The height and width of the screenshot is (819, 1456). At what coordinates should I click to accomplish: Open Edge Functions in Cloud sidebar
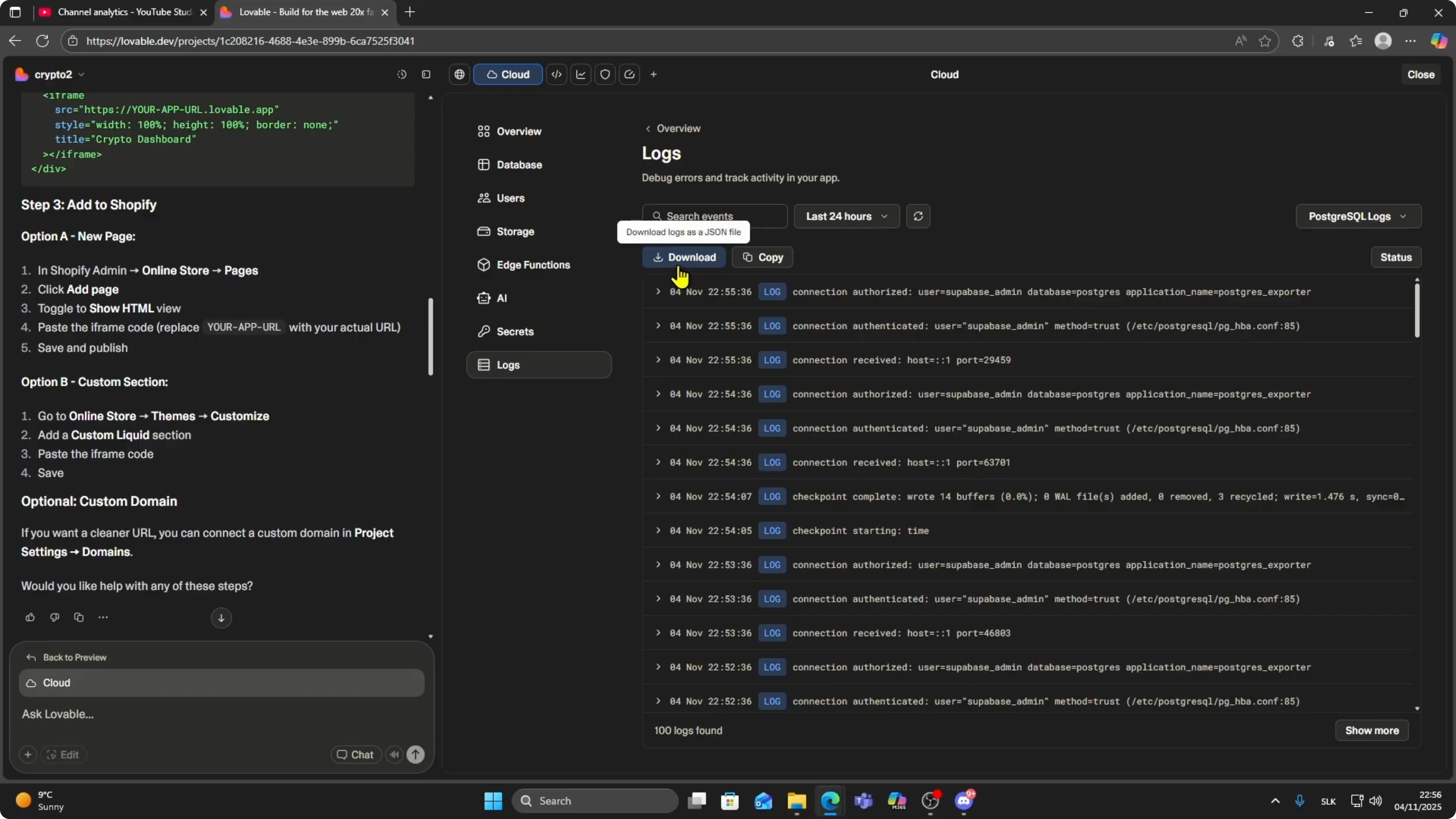pos(538,265)
